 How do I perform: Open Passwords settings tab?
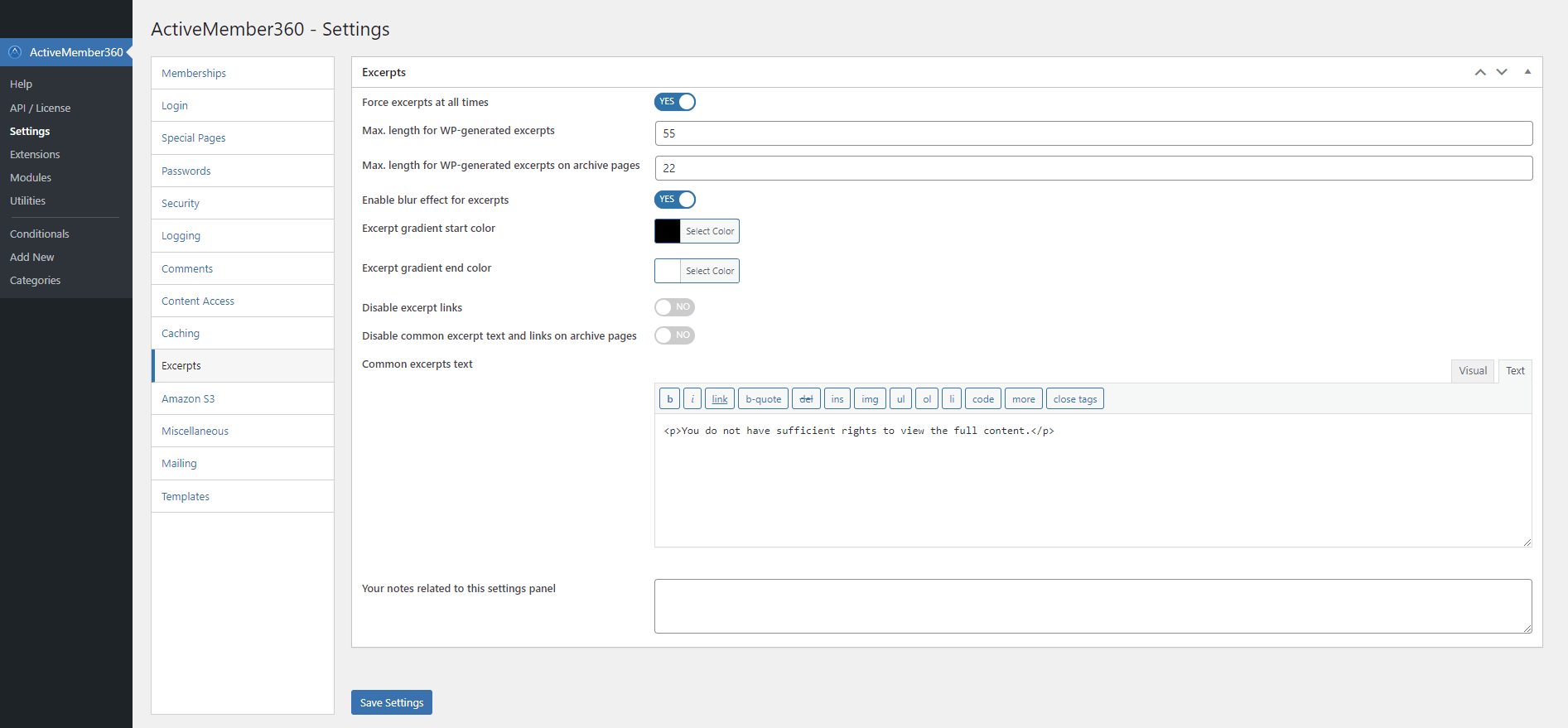243,171
